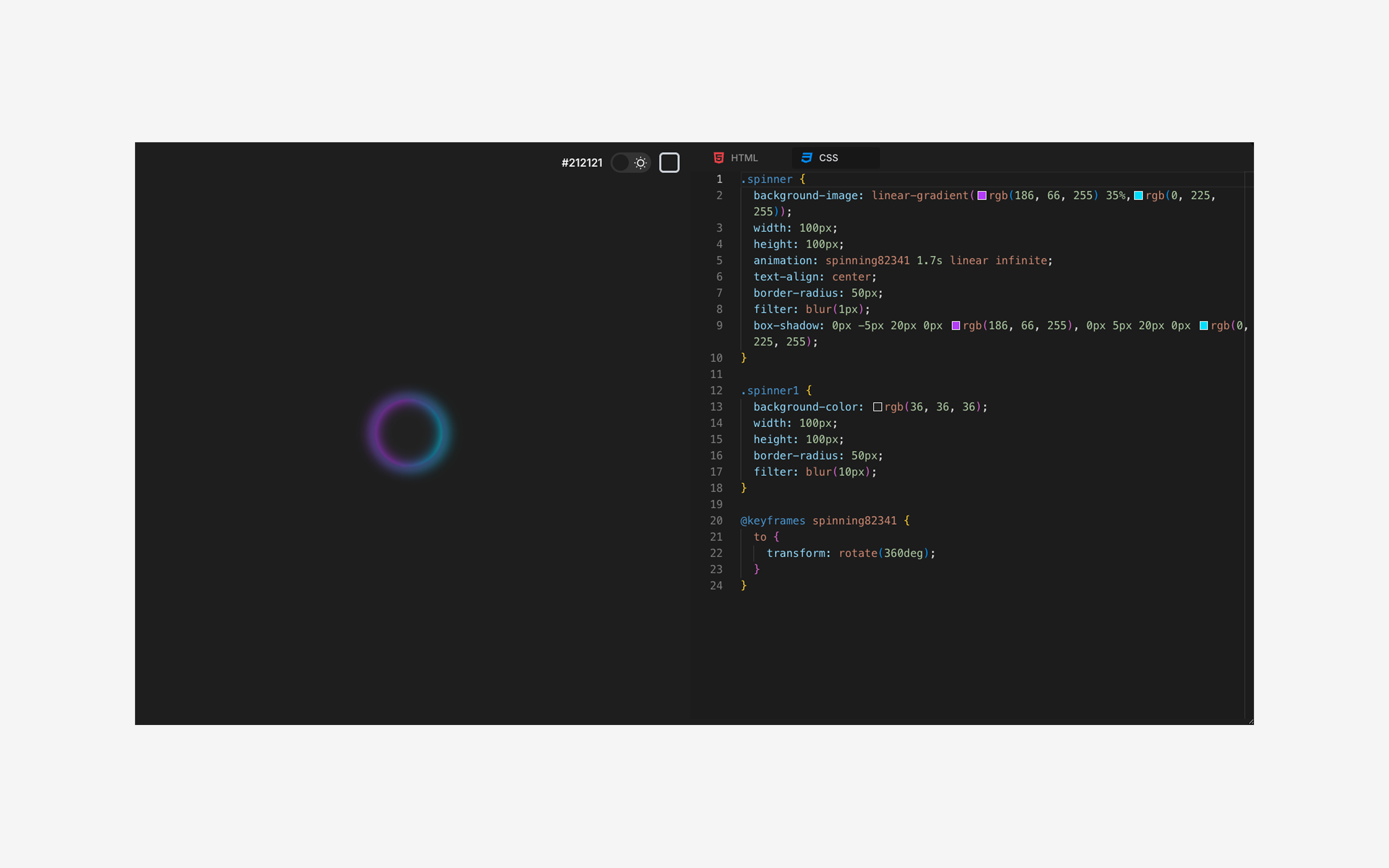Switch to the HTML tab
1389x868 pixels.
point(736,158)
